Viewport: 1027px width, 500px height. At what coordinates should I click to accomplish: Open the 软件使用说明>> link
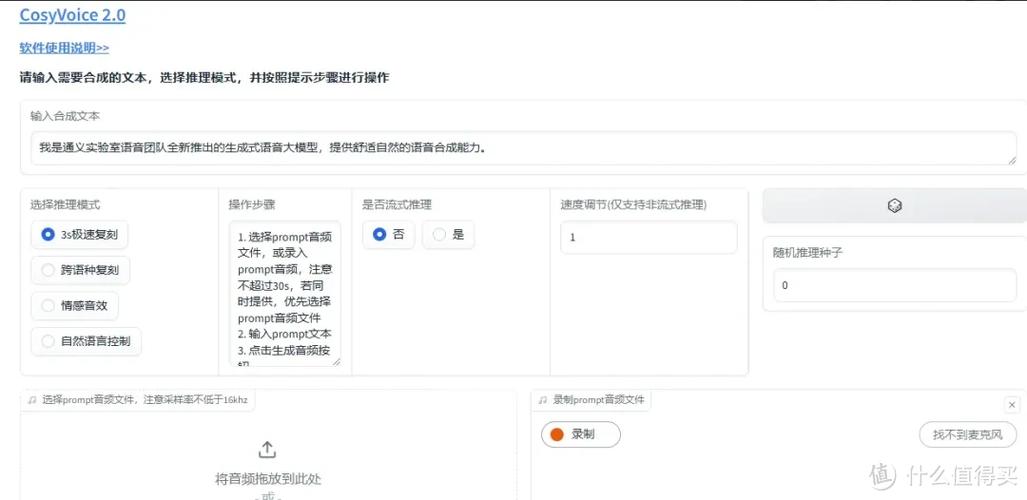tap(64, 48)
